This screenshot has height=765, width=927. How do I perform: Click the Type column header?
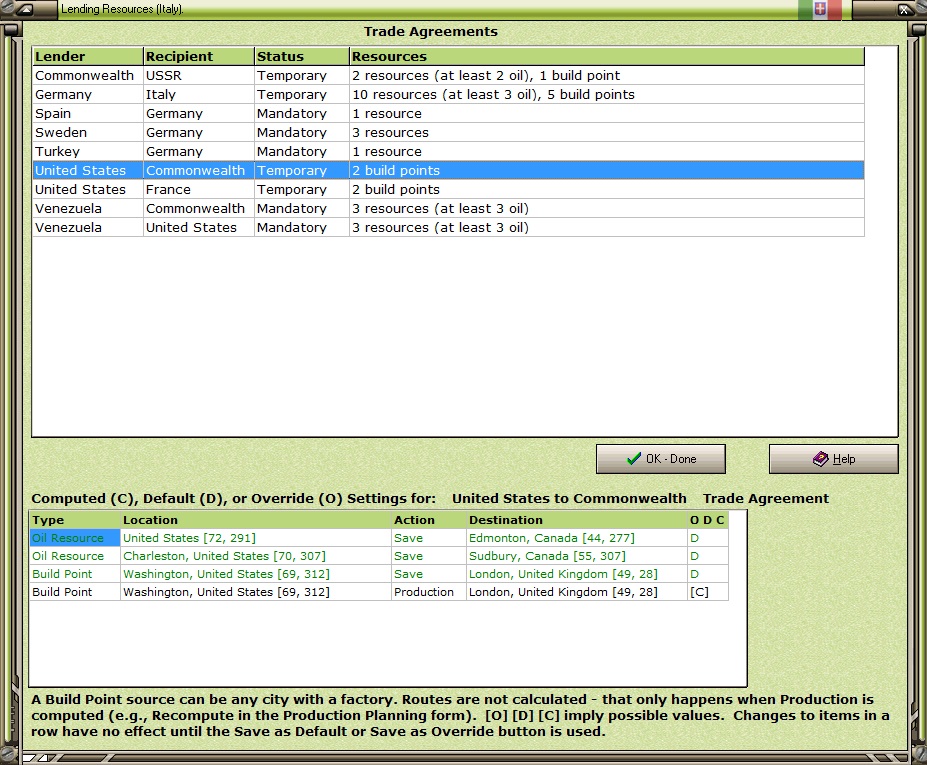point(74,520)
